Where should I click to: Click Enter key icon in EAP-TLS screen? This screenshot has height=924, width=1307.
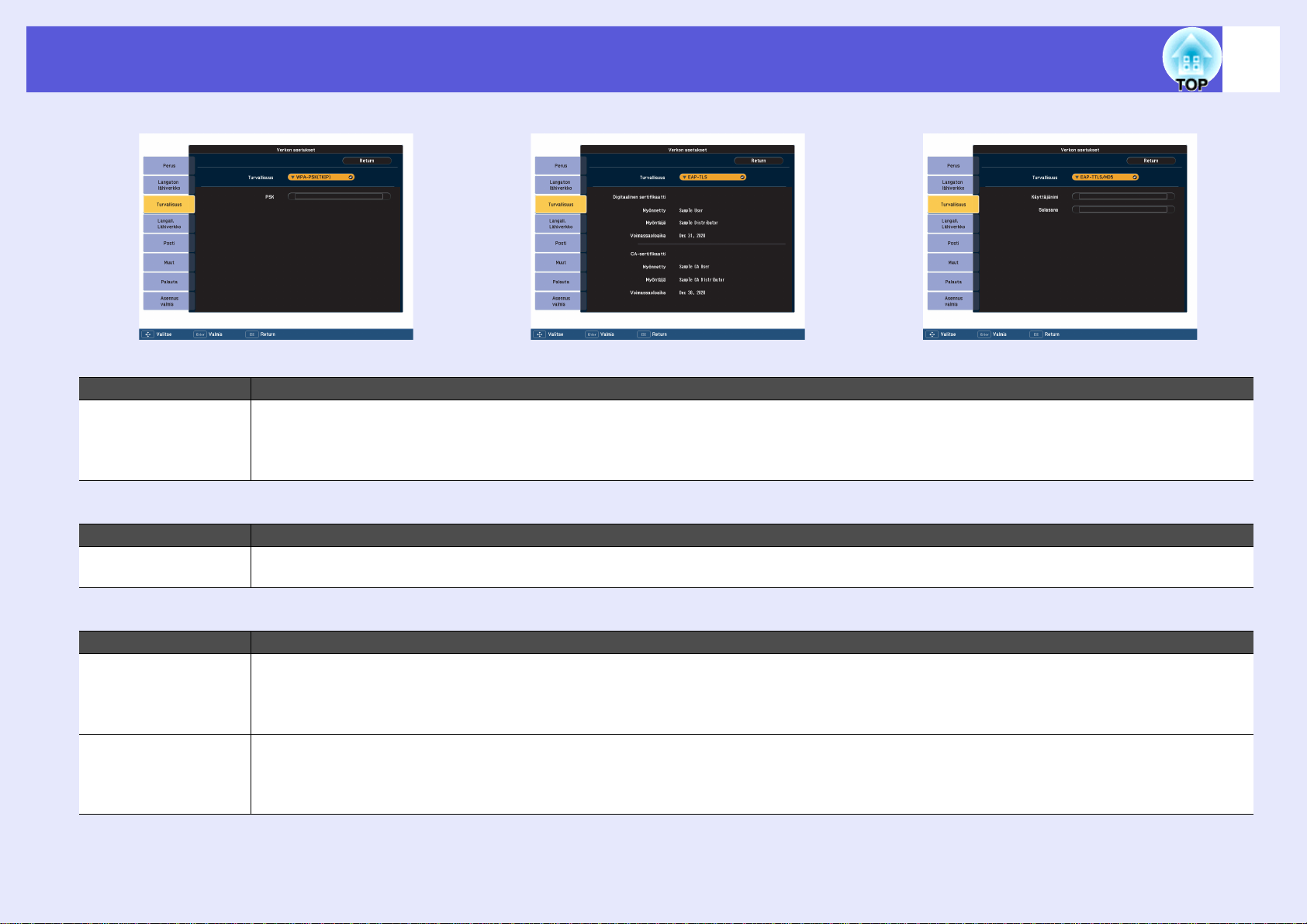click(x=591, y=334)
